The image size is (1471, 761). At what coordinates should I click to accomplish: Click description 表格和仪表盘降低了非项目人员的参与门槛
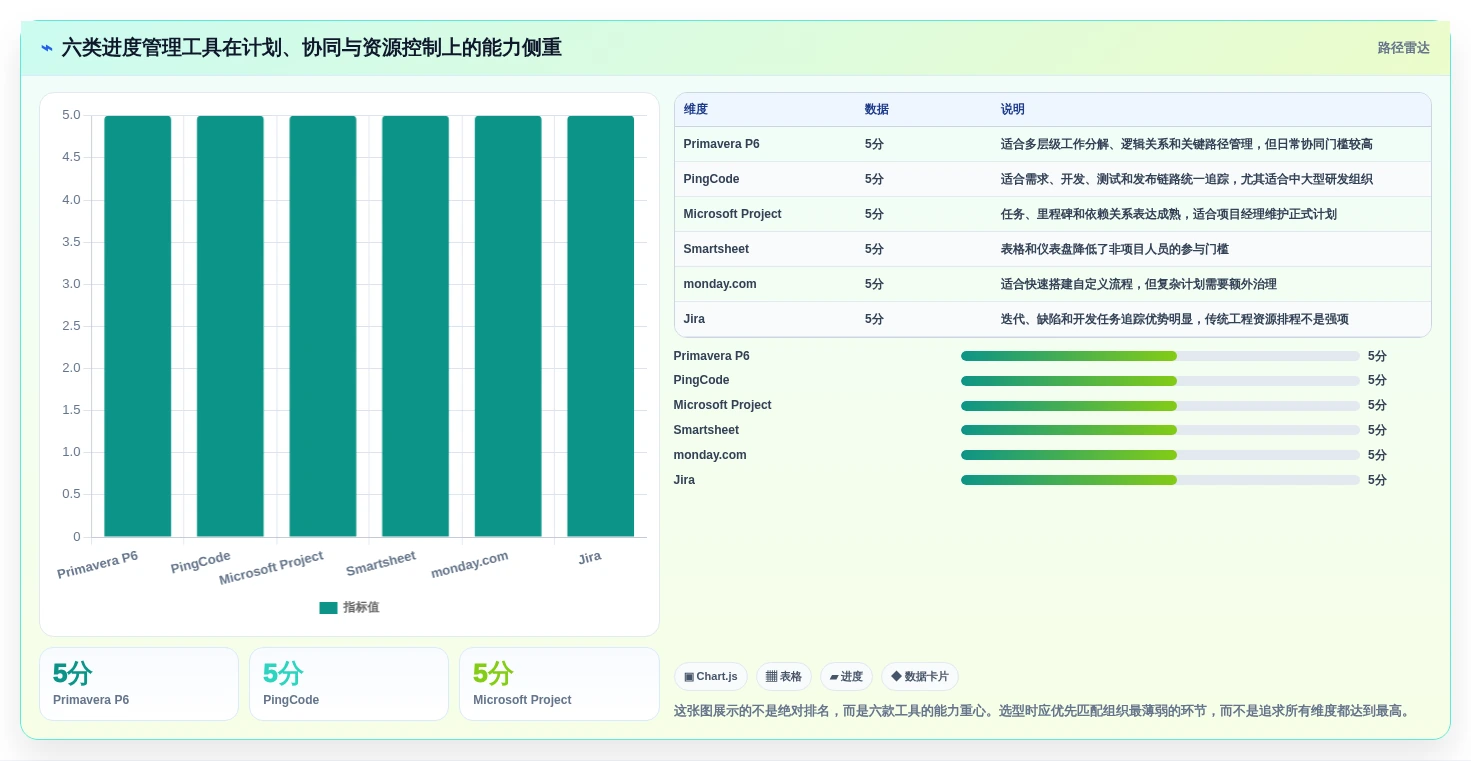coord(1115,249)
